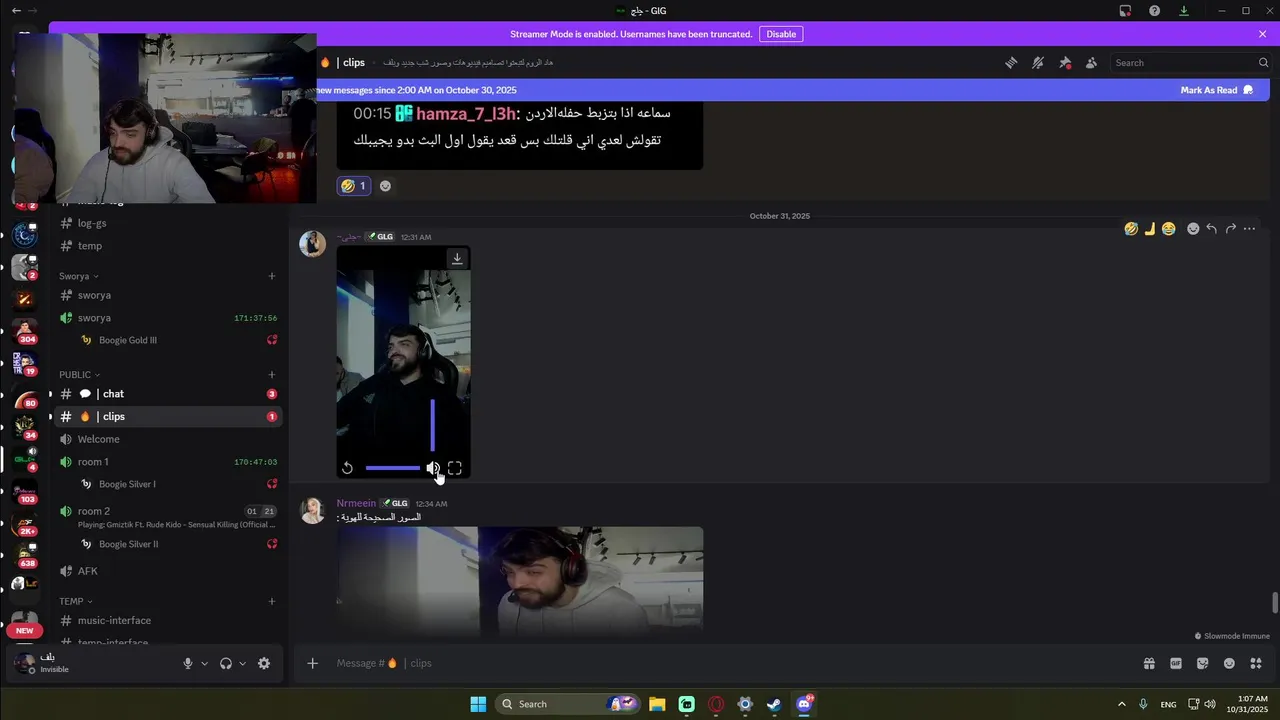The height and width of the screenshot is (720, 1280).
Task: Click Disable on Streamer Mode banner
Action: pyautogui.click(x=781, y=34)
